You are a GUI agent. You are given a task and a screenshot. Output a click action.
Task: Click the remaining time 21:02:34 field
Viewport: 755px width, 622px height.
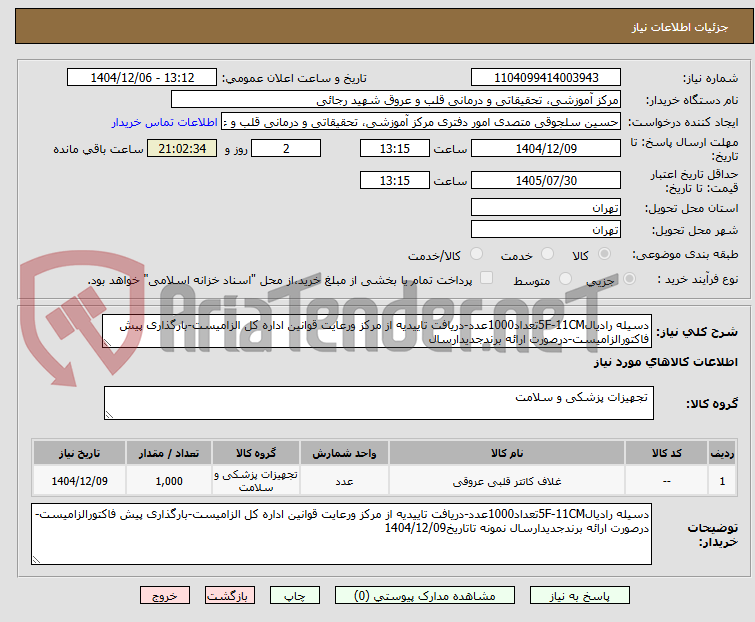tap(182, 148)
